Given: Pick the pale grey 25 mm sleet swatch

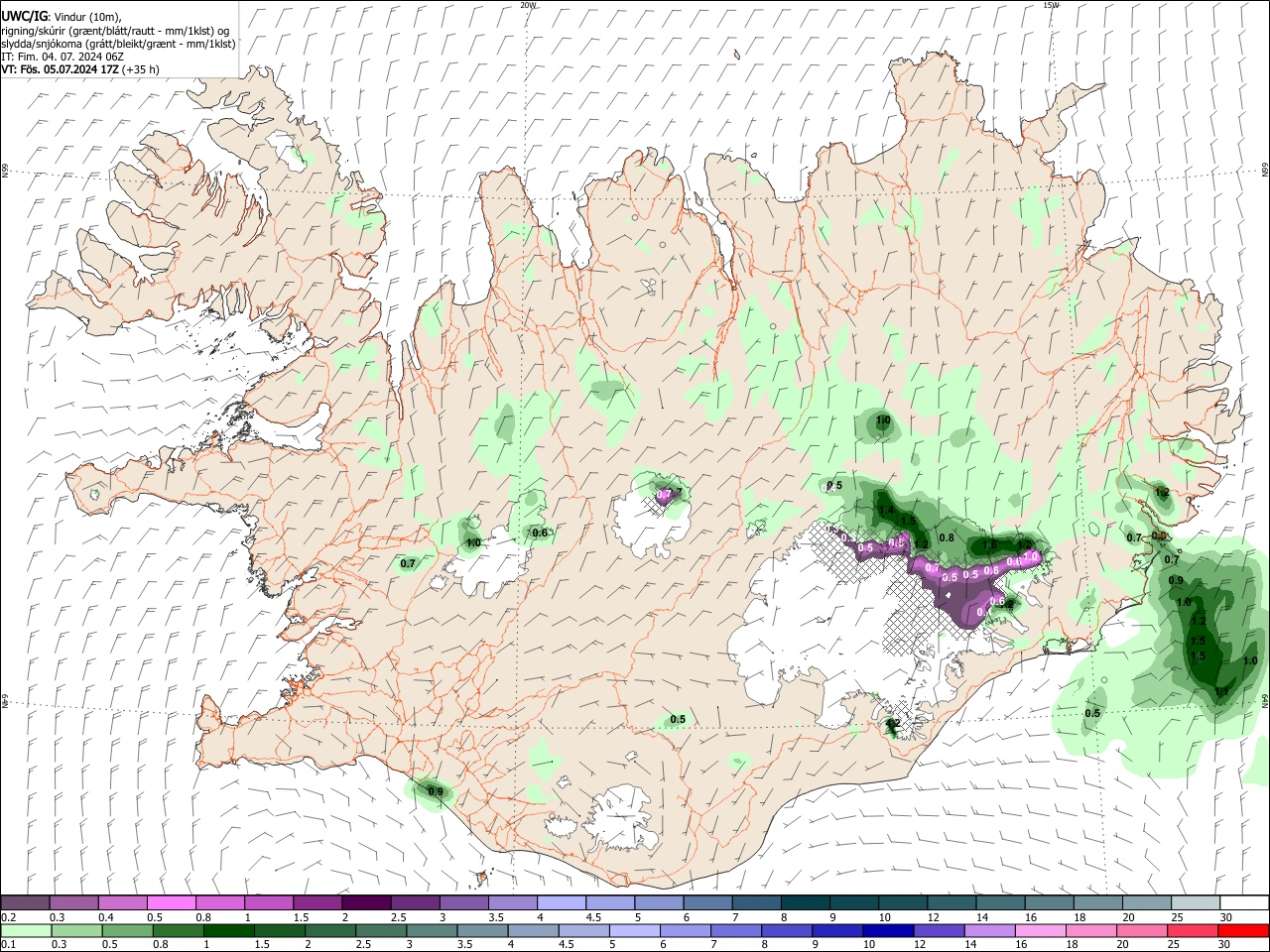Looking at the screenshot, I should (1196, 902).
